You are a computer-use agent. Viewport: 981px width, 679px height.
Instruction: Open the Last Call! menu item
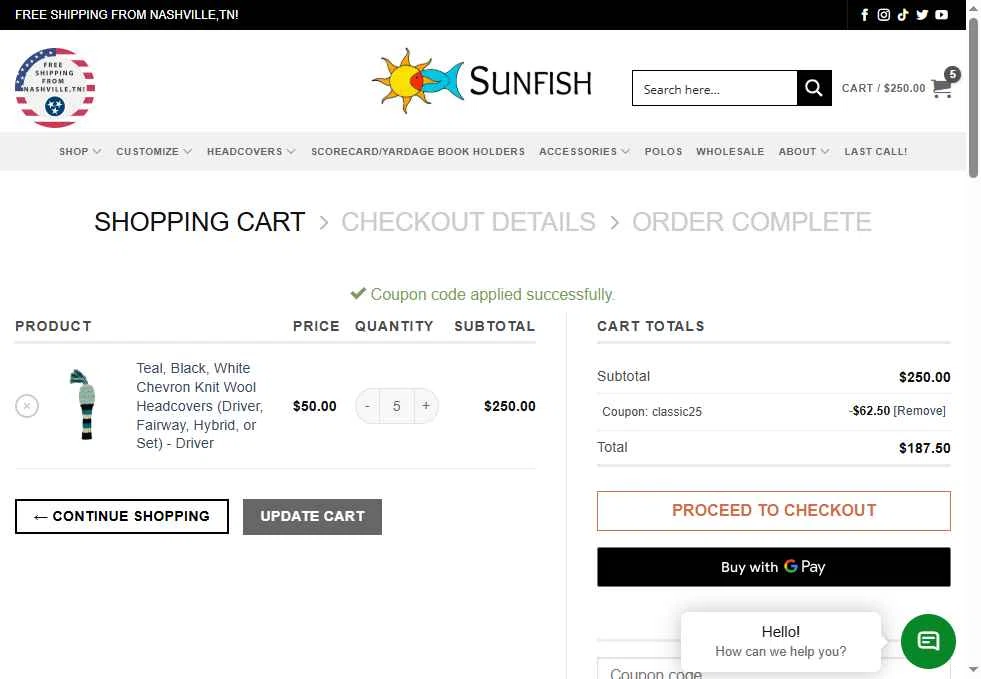click(x=875, y=151)
